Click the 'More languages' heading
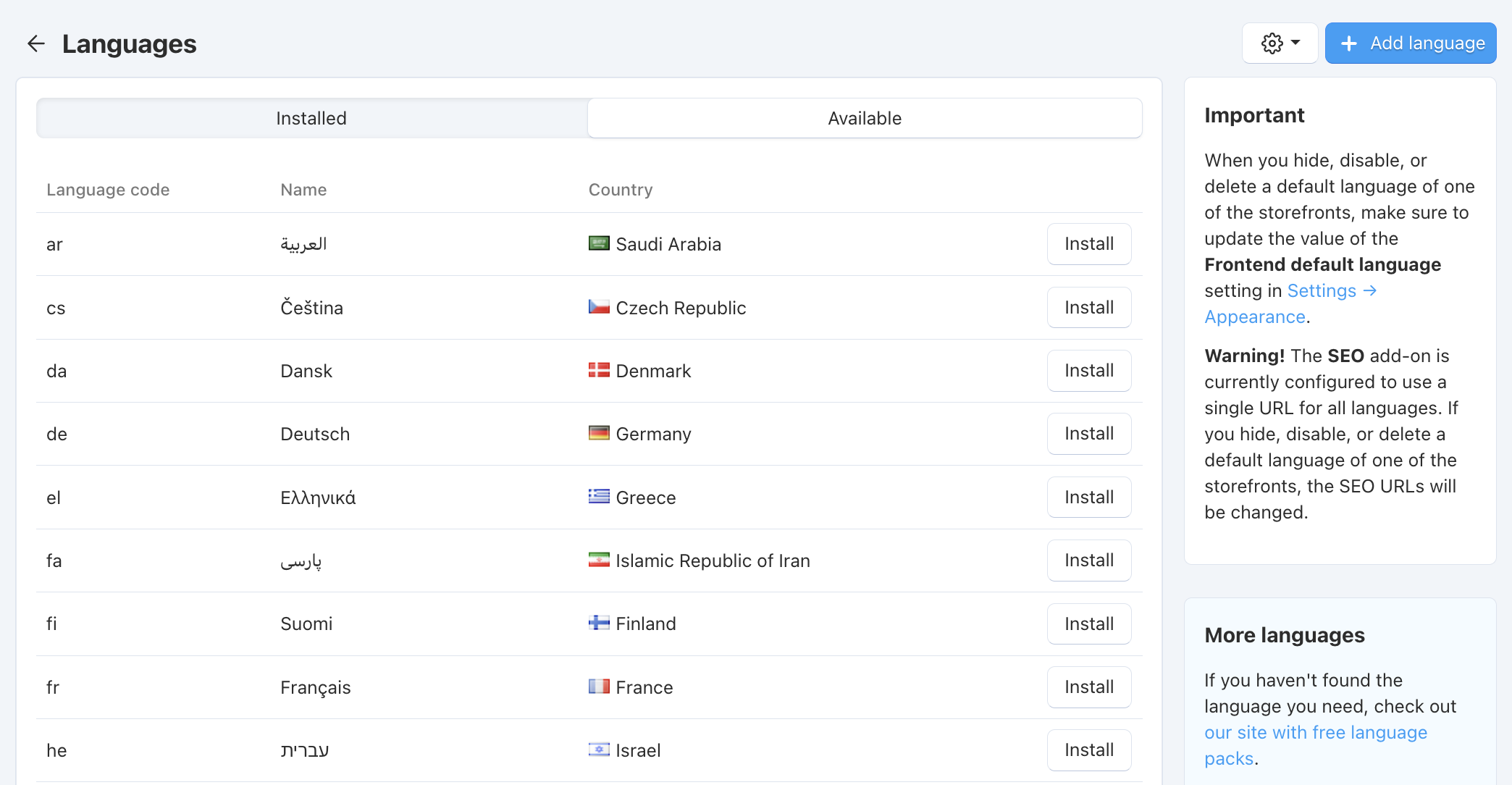 pos(1285,635)
